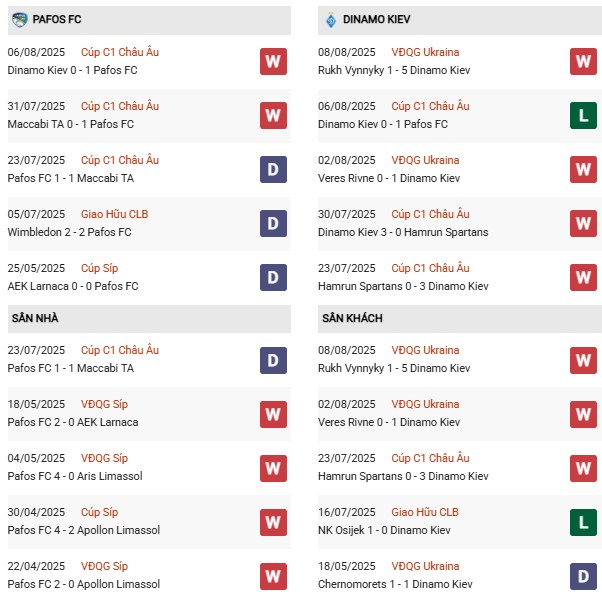Click the Pafos FC club crest icon
Screen dimensions: 602x599
pyautogui.click(x=20, y=20)
